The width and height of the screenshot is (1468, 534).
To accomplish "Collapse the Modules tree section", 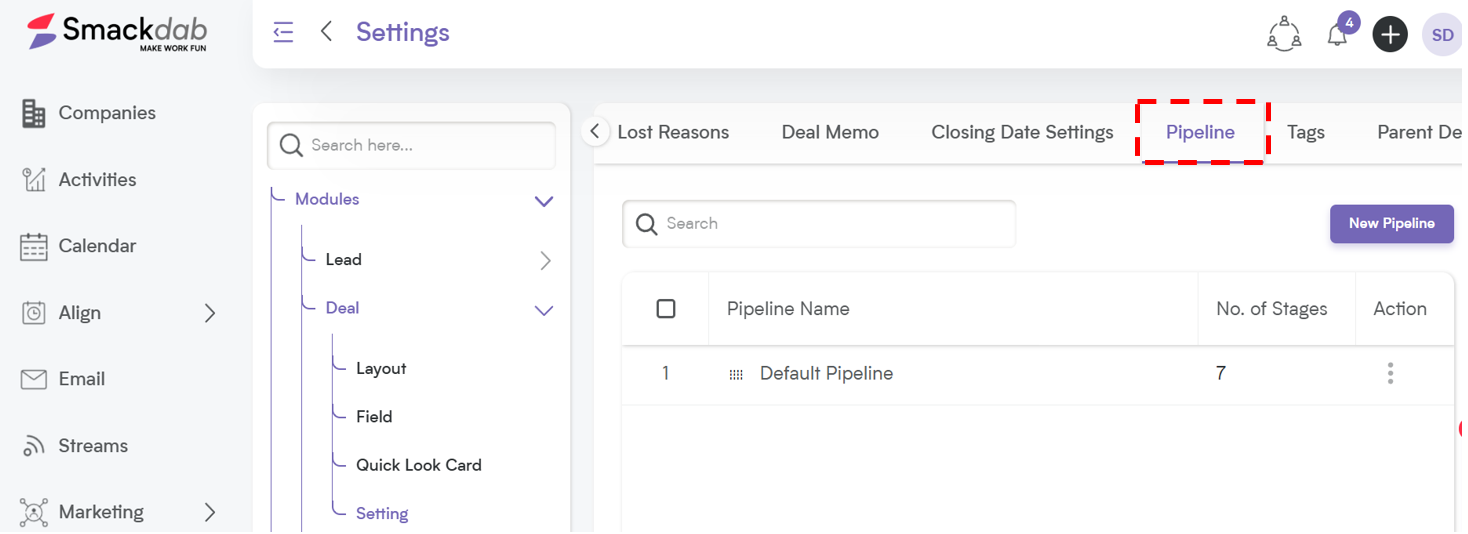I will [x=544, y=201].
